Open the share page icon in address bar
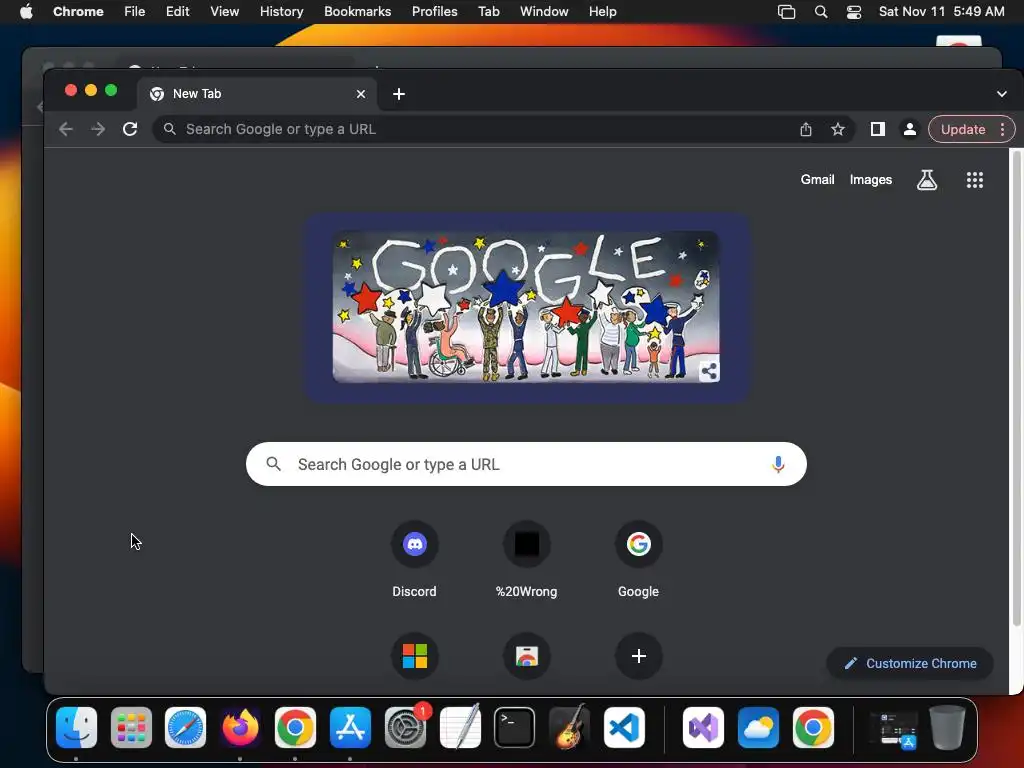The image size is (1024, 768). coord(806,129)
